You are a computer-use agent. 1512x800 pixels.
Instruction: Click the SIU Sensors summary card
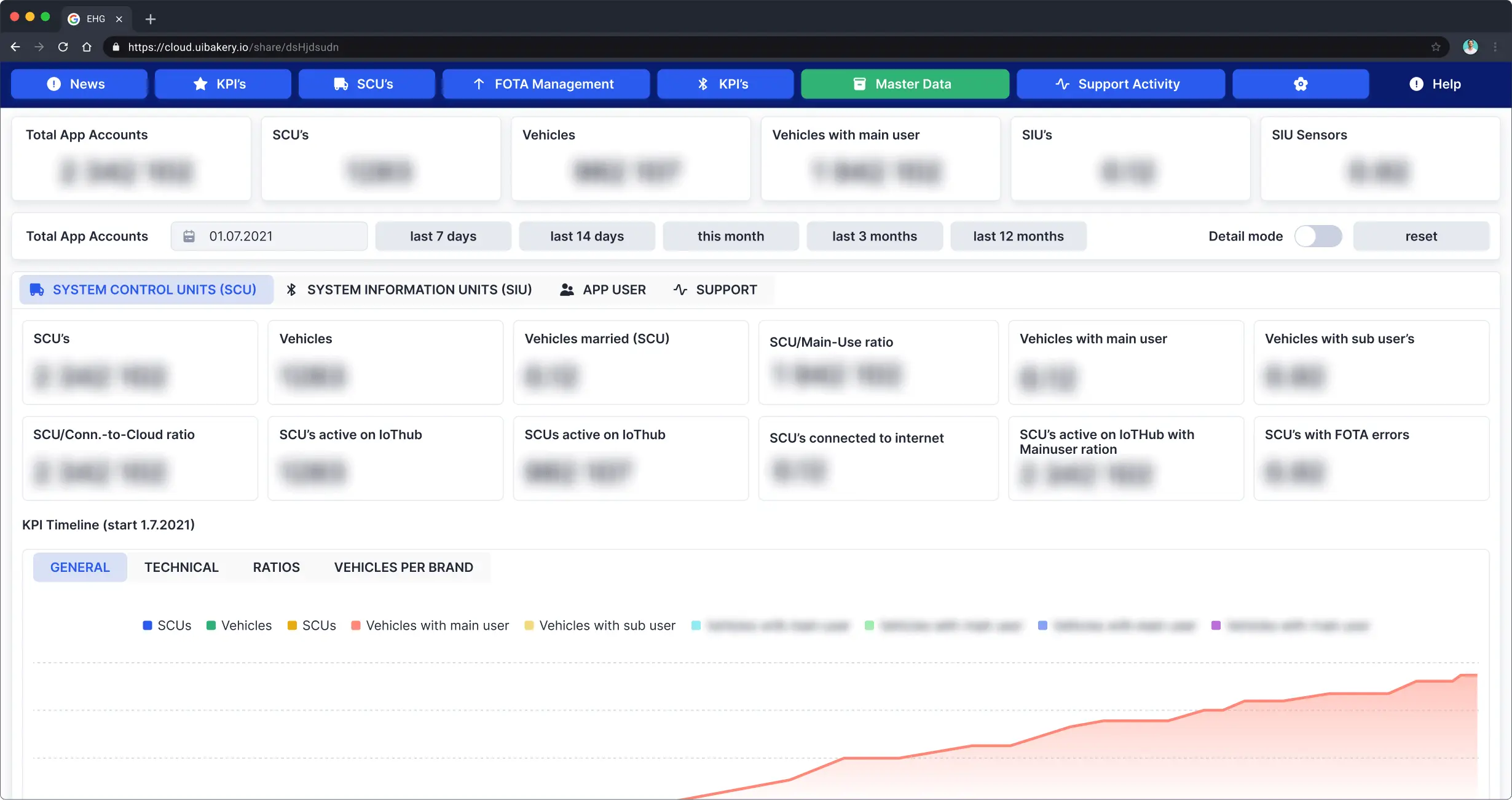coord(1380,159)
